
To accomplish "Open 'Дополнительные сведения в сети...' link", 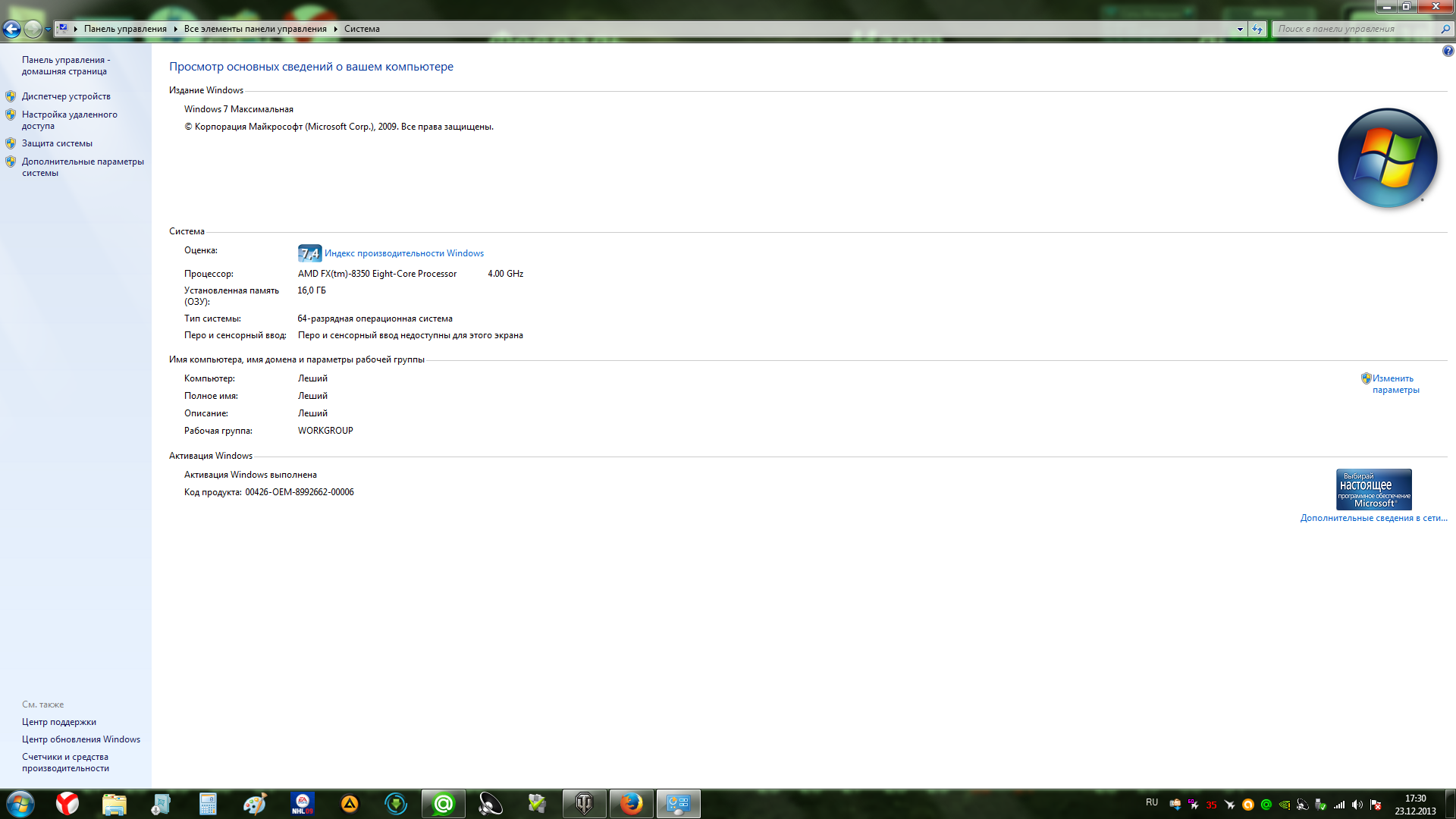I will pyautogui.click(x=1373, y=518).
